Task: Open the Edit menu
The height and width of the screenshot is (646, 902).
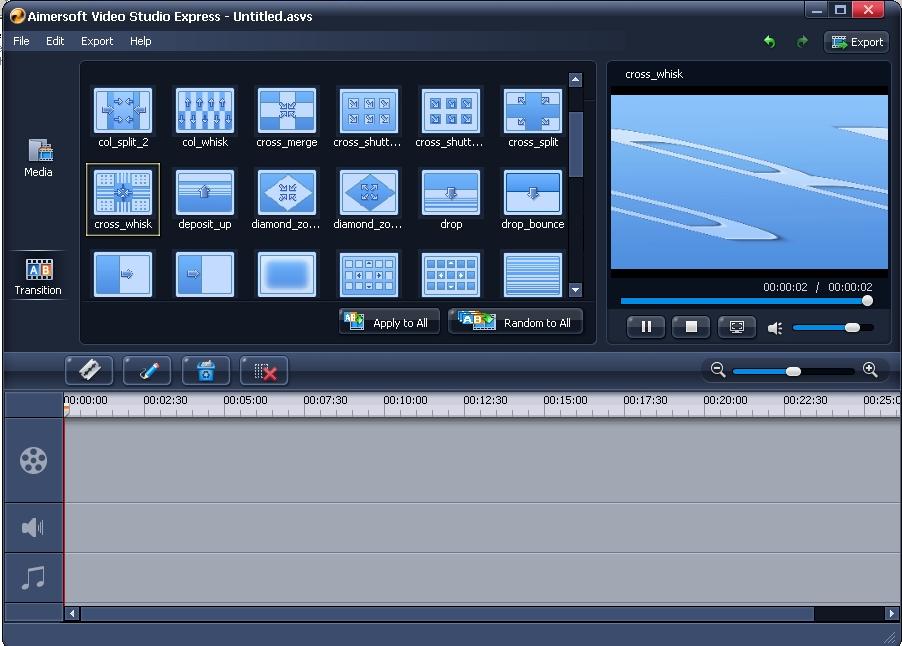Action: coord(55,41)
